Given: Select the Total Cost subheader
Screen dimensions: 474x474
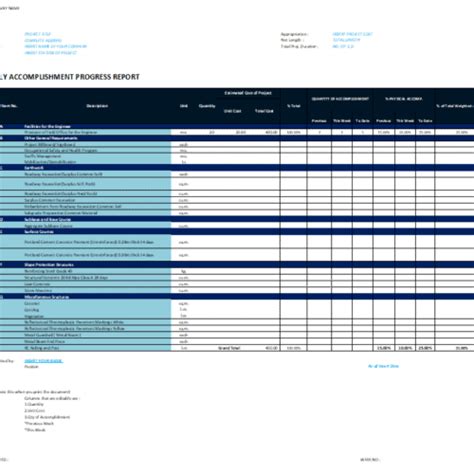Looking at the screenshot, I should [x=264, y=111].
